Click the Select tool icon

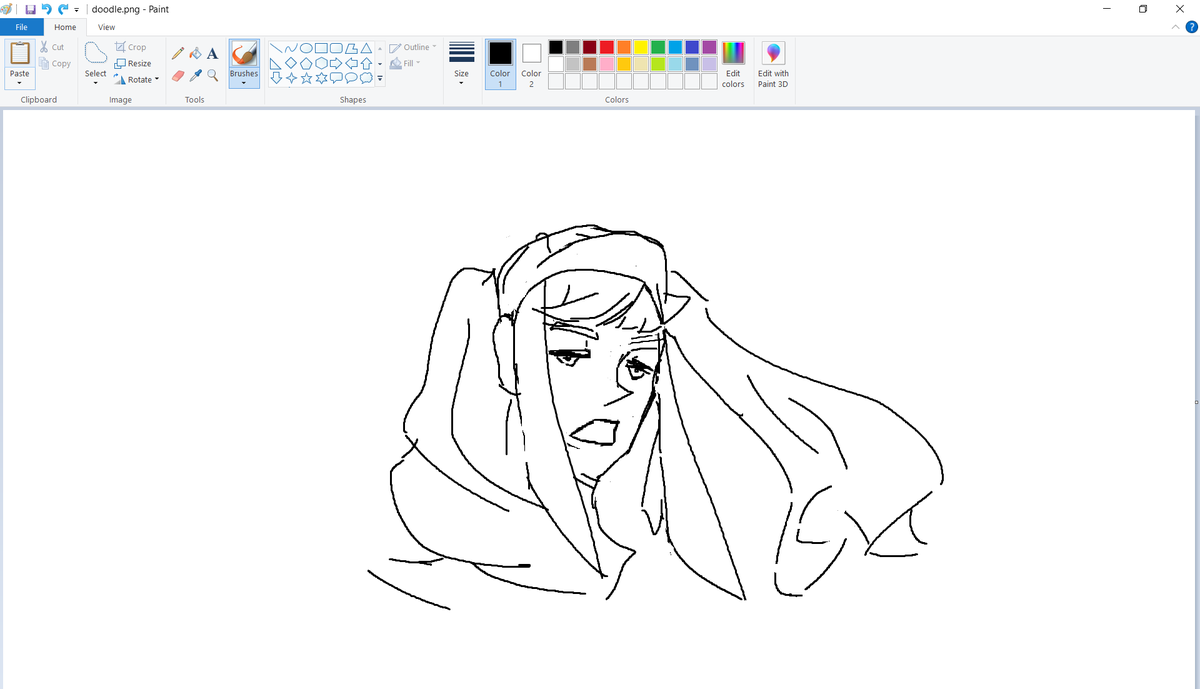[x=96, y=53]
